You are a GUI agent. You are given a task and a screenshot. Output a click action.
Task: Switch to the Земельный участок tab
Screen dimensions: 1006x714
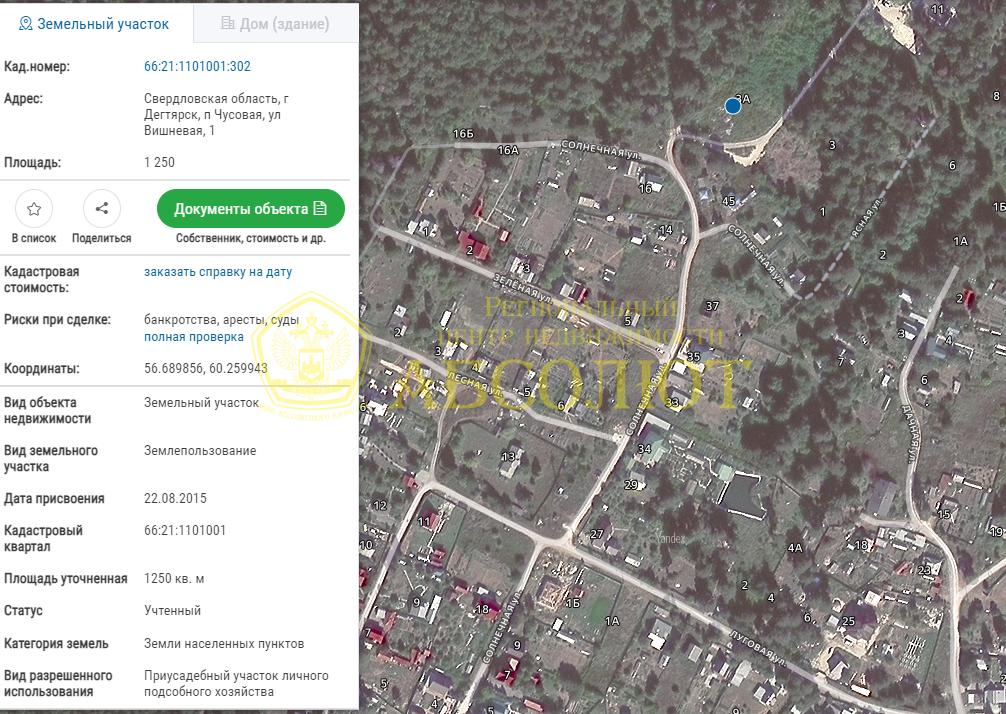[x=95, y=24]
